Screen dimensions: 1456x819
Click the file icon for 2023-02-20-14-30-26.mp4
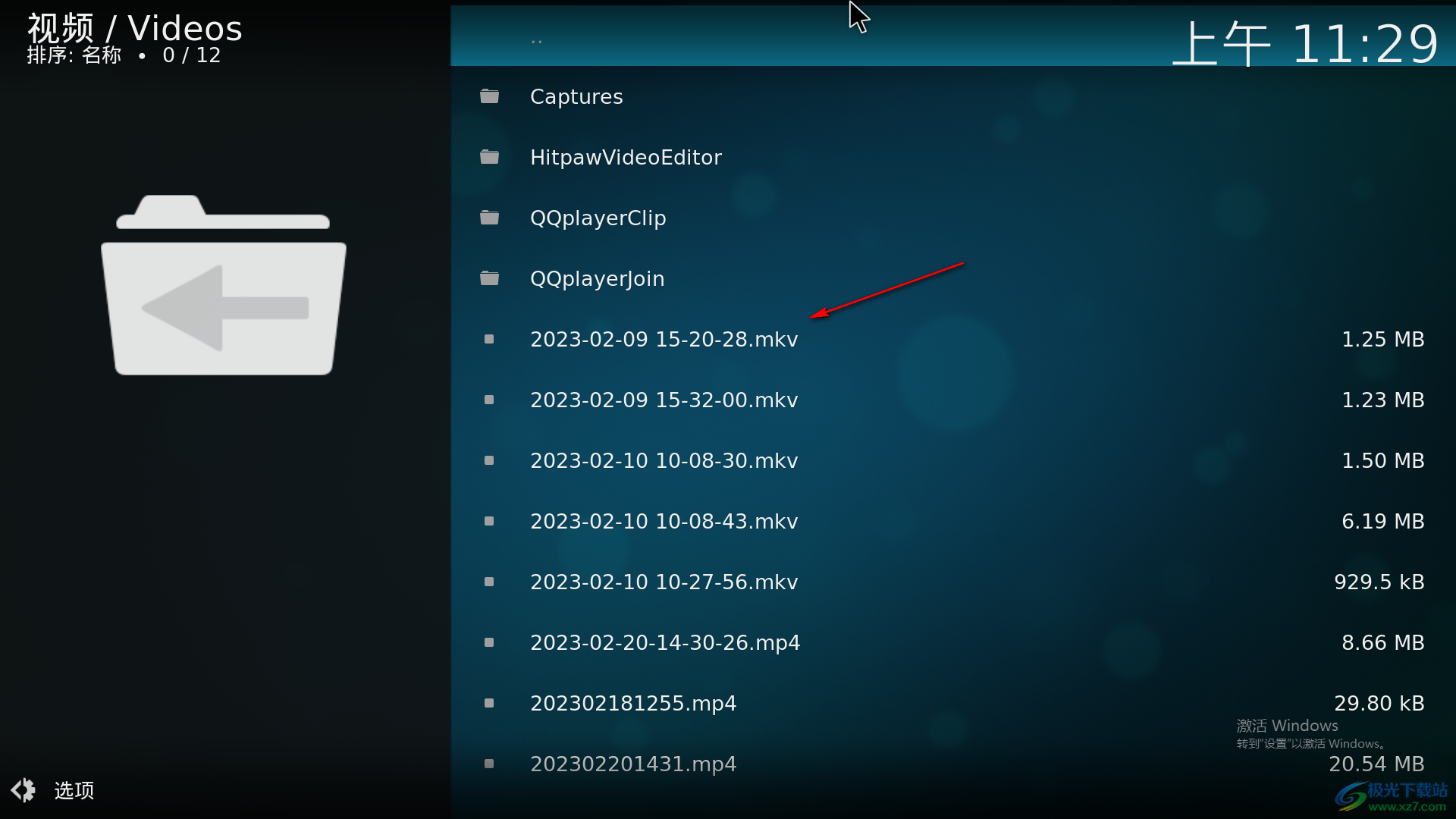point(489,642)
